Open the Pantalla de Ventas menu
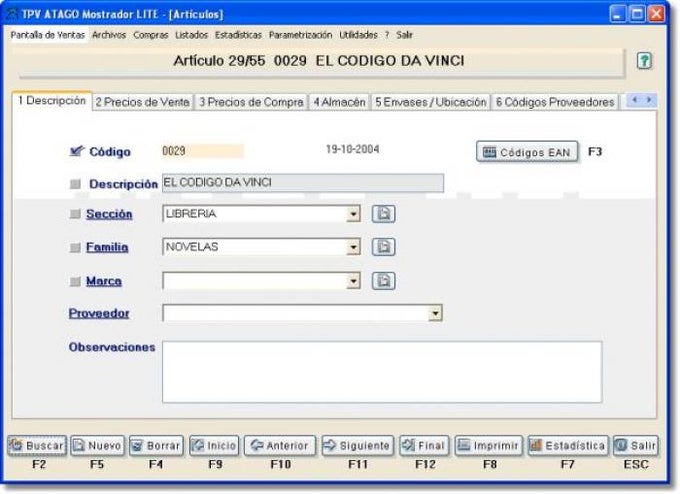The width and height of the screenshot is (680, 494). click(x=48, y=35)
